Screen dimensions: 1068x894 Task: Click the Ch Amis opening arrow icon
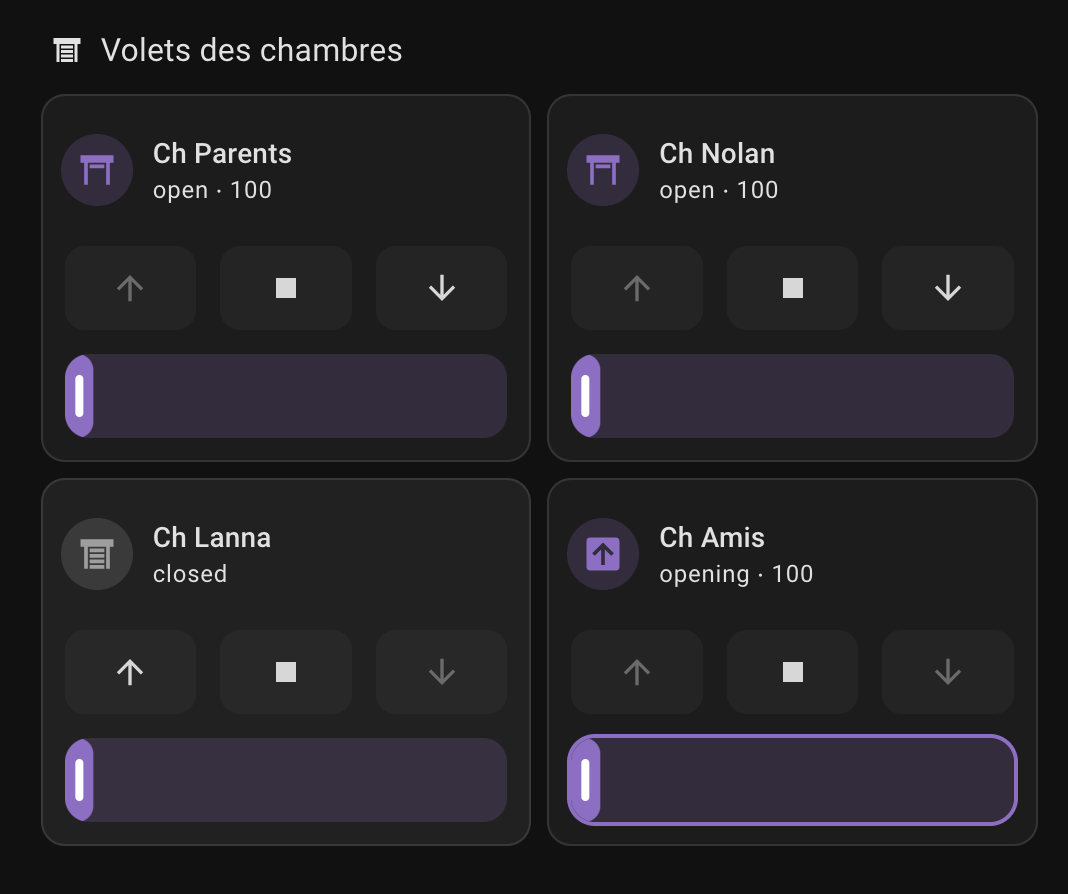[x=603, y=554]
